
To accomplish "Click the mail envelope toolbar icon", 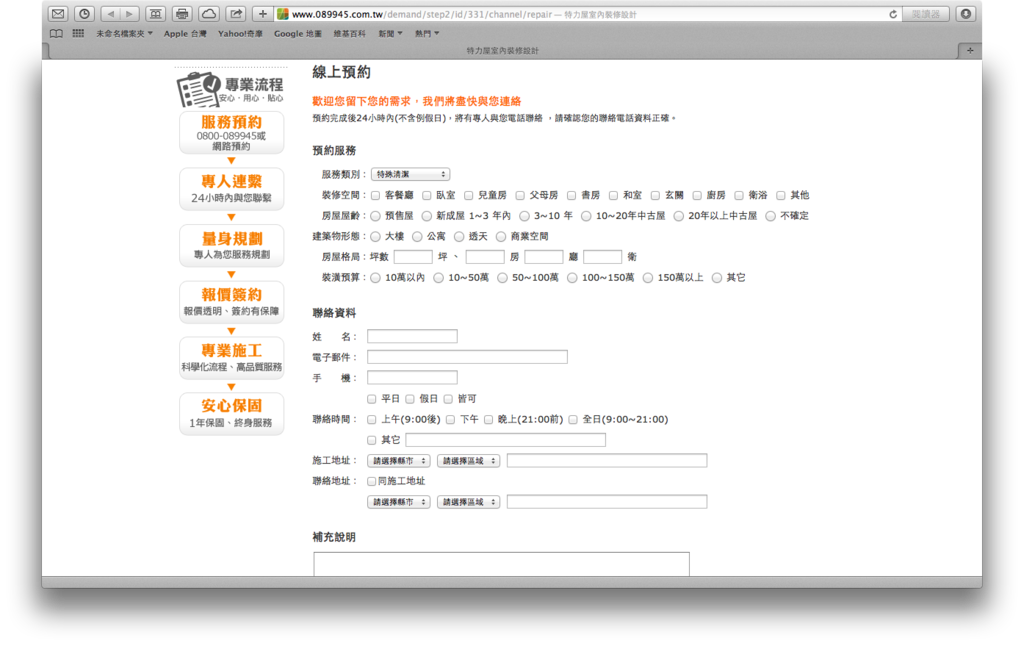I will point(58,14).
